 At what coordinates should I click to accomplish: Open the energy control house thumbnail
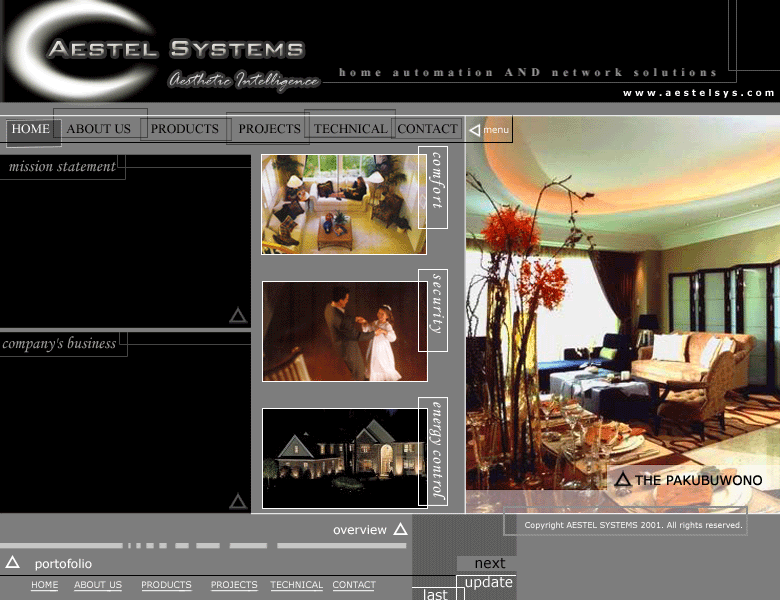344,458
